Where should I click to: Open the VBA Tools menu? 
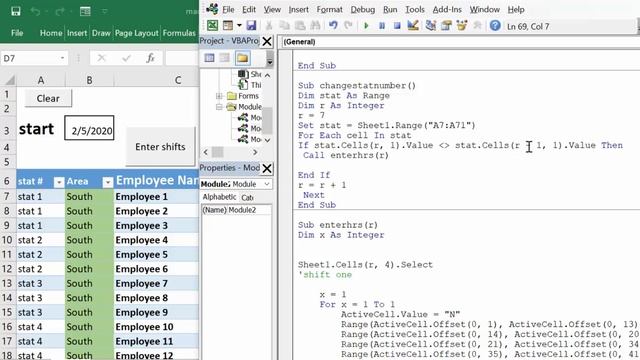coord(415,9)
